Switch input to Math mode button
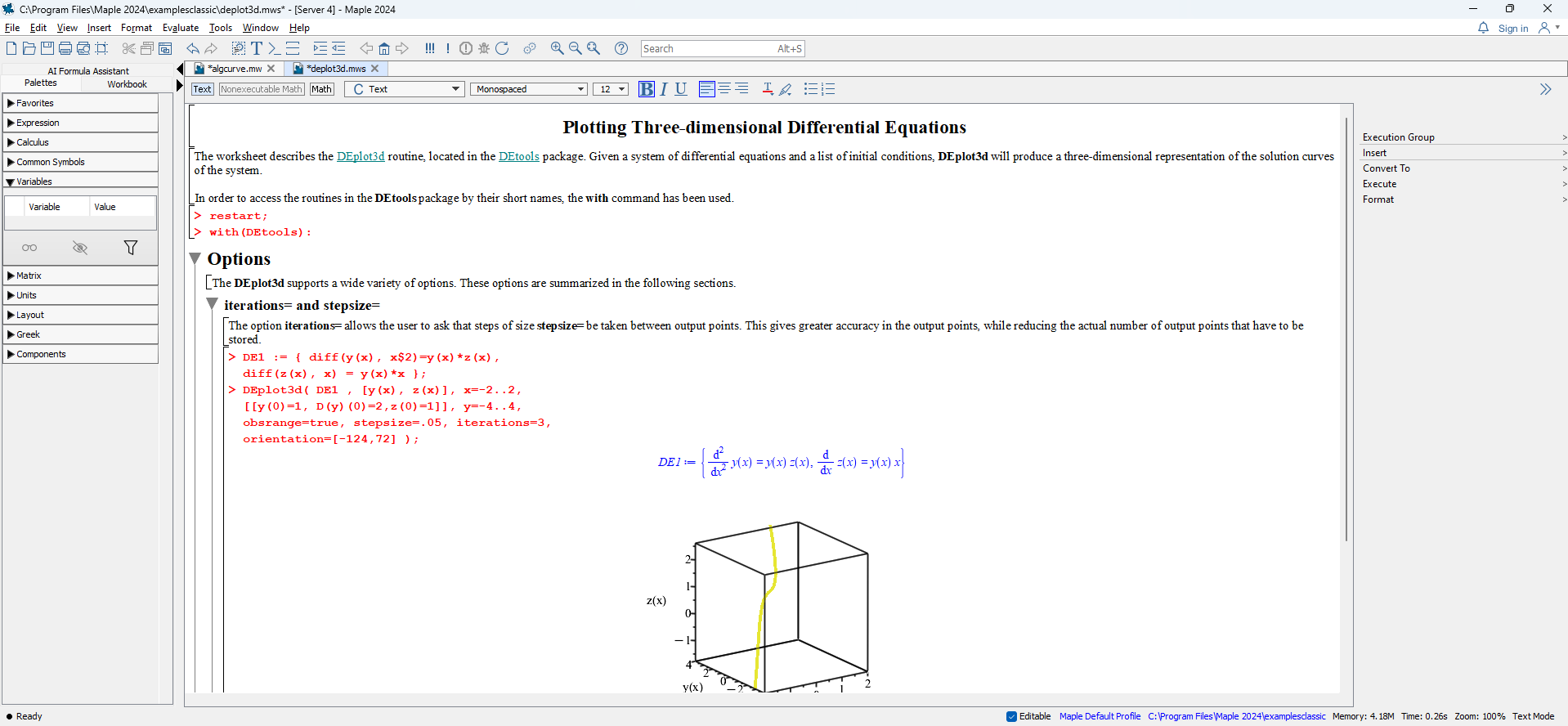Image resolution: width=1568 pixels, height=726 pixels. (x=322, y=89)
